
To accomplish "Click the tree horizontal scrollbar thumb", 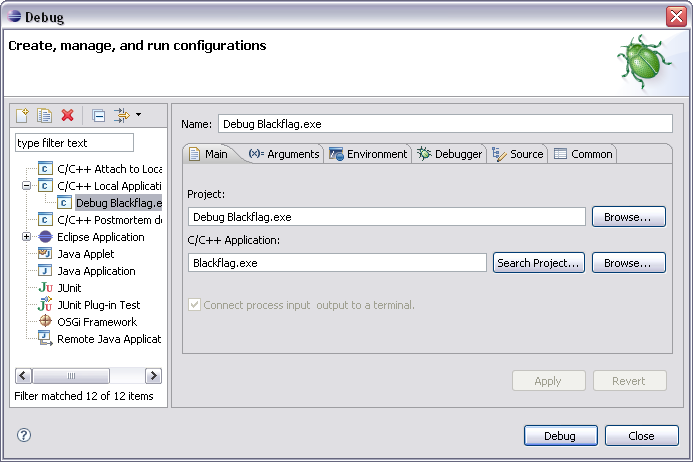I will point(71,376).
